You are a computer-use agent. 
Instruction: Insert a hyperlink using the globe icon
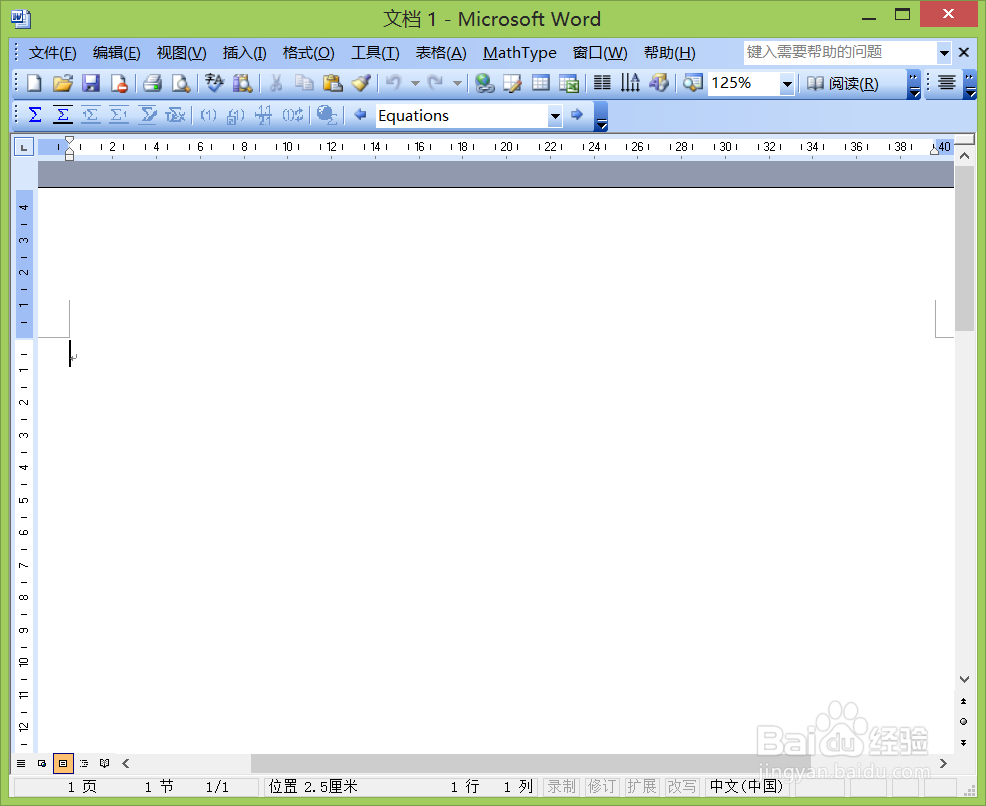(x=484, y=83)
